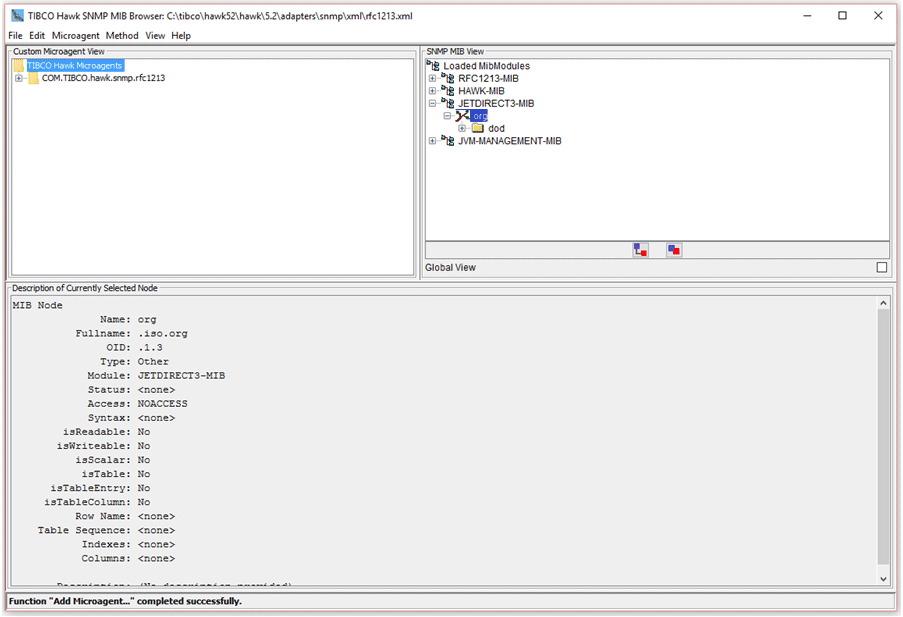Open the Help menu
Screen dimensions: 903x617
click(x=181, y=36)
